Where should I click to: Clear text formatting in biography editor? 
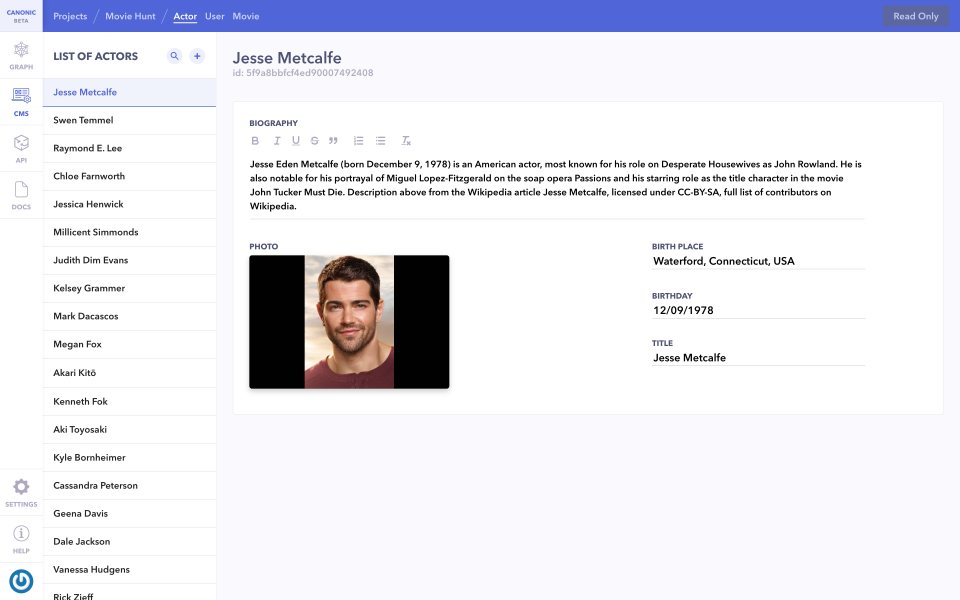(x=406, y=140)
